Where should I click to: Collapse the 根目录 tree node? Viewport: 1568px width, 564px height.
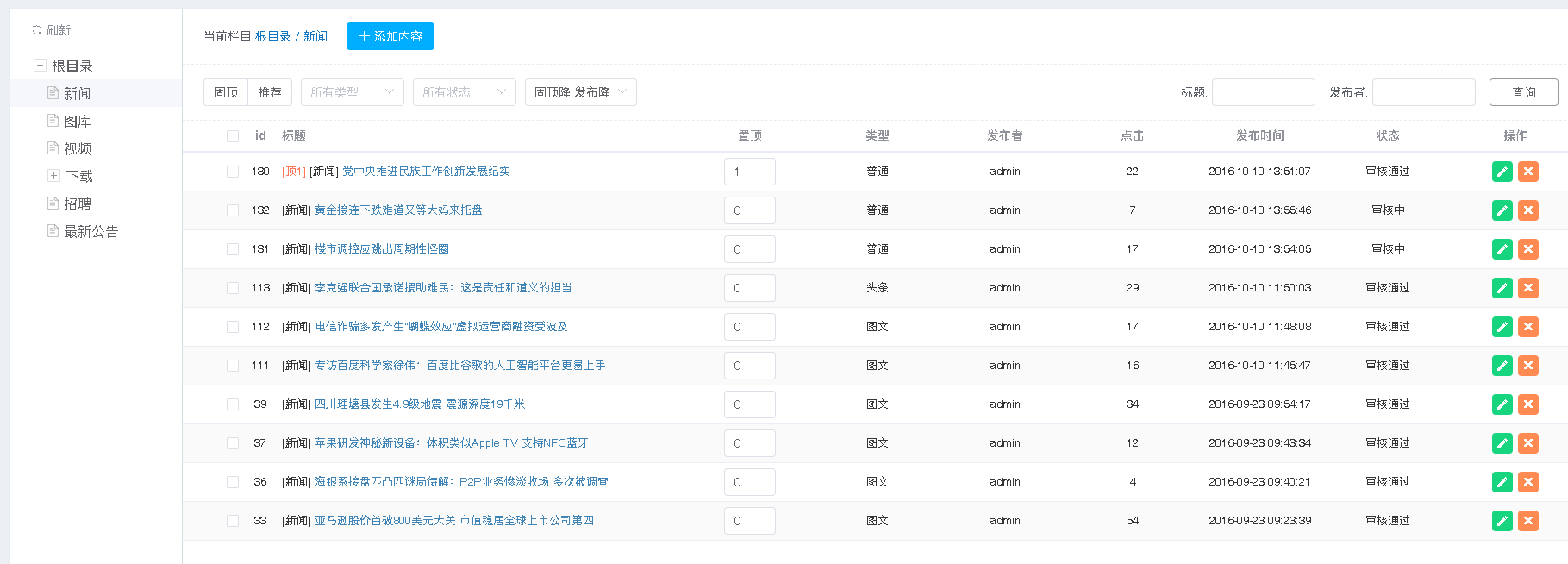click(x=39, y=66)
